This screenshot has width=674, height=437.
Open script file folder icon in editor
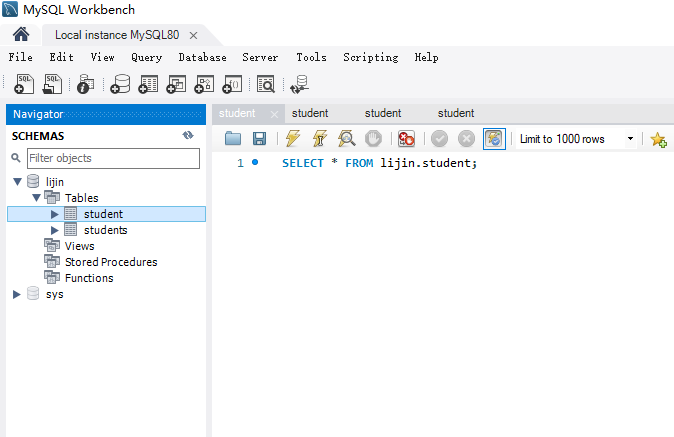click(233, 138)
